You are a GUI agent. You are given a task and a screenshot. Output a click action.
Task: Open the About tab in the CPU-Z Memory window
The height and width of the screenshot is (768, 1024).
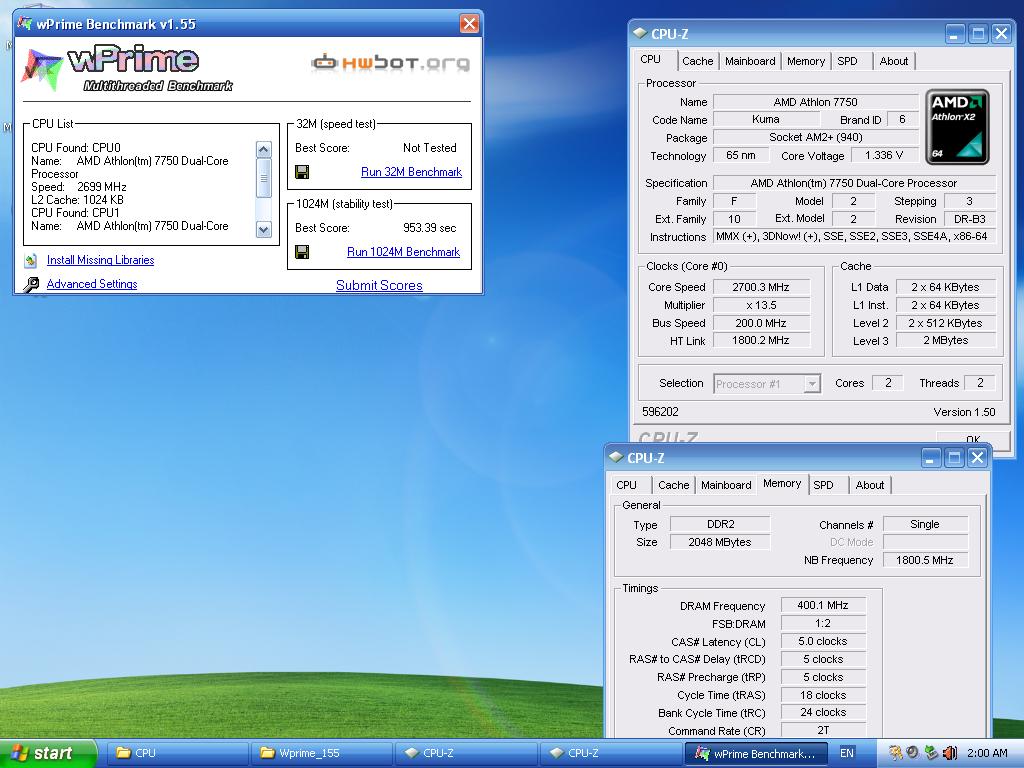pos(870,485)
